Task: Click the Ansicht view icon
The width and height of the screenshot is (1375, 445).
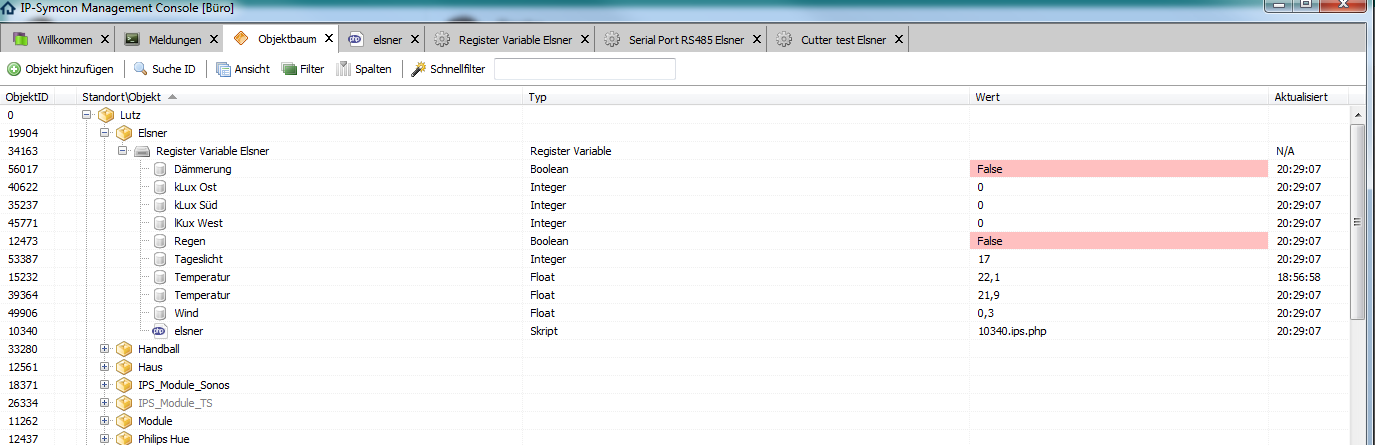Action: click(224, 69)
